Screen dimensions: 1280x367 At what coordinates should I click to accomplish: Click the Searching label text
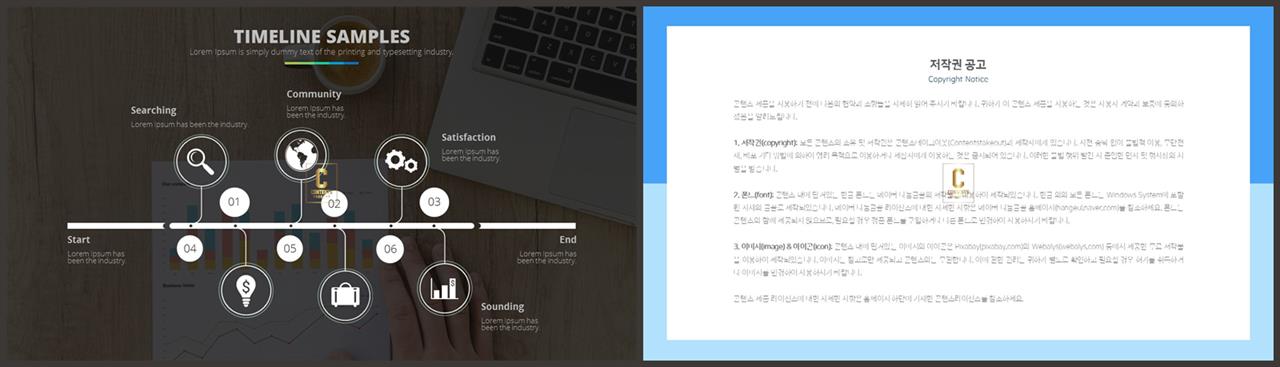pyautogui.click(x=153, y=110)
